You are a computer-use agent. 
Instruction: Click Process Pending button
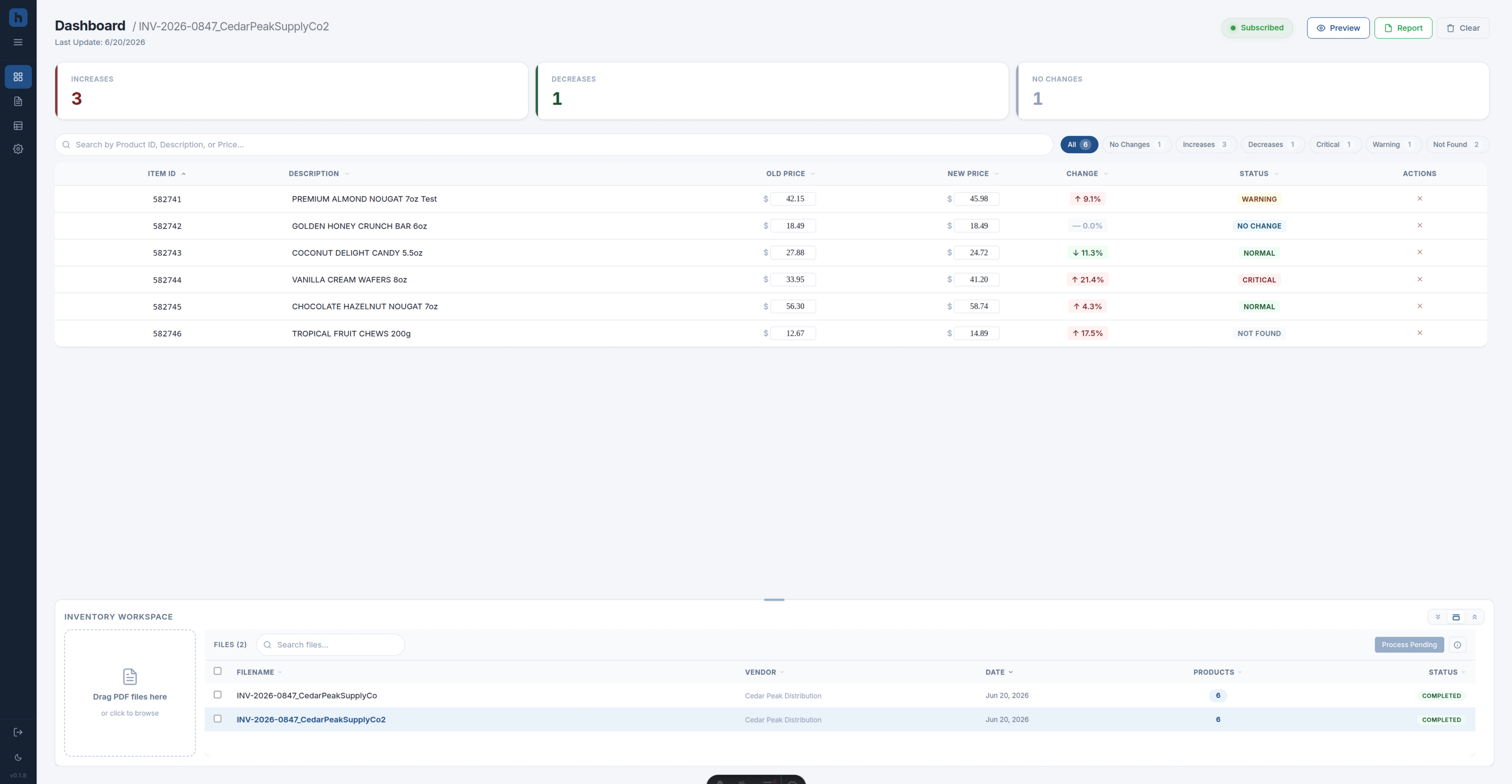tap(1409, 645)
